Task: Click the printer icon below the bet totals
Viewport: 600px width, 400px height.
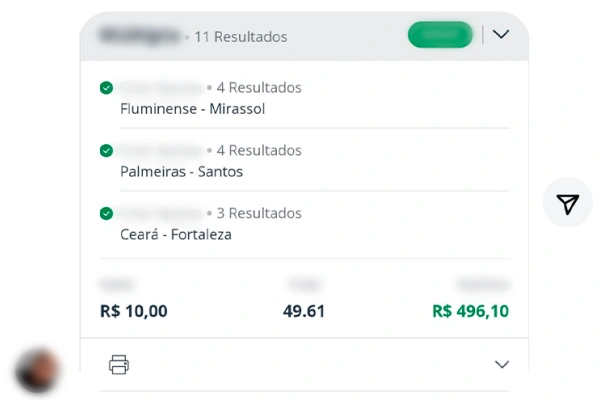Action: pos(119,364)
